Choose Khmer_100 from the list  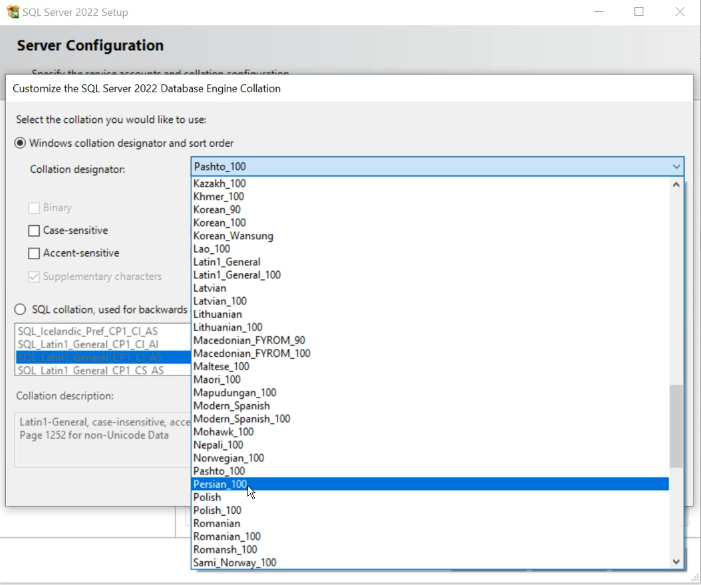tap(430, 196)
